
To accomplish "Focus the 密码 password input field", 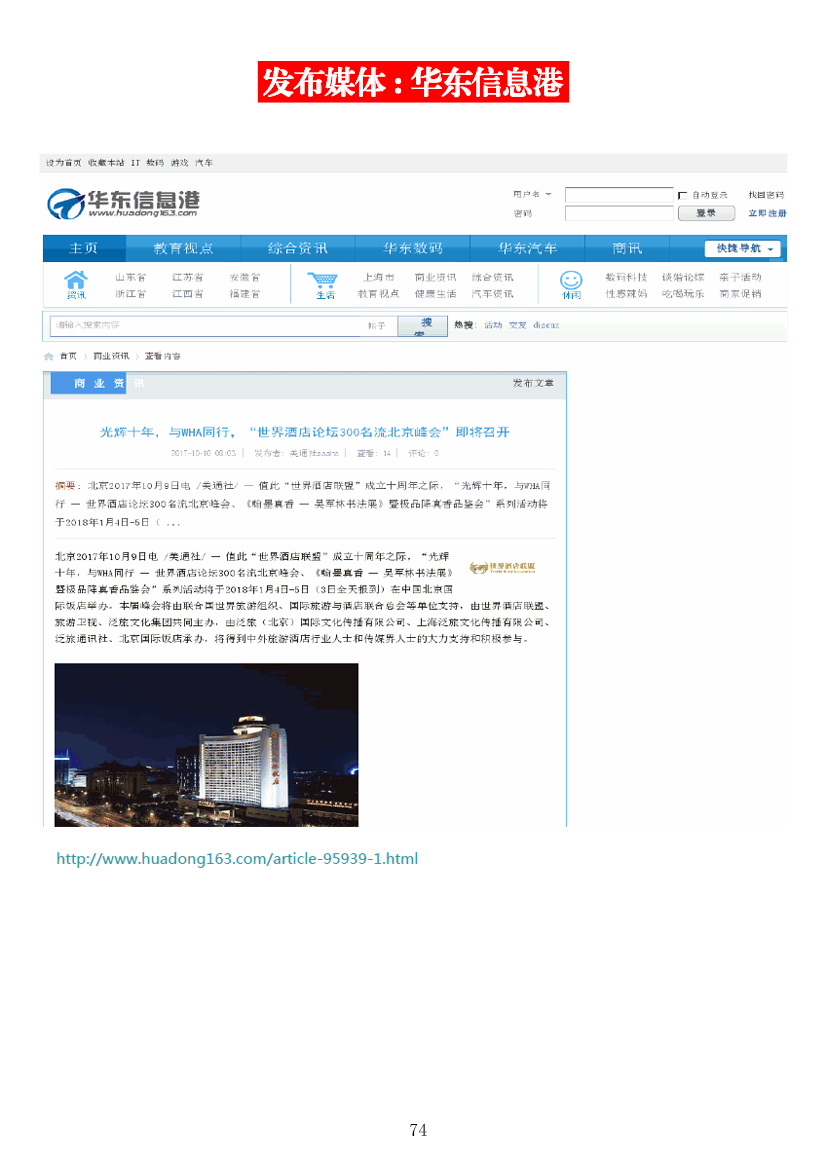I will pos(620,213).
